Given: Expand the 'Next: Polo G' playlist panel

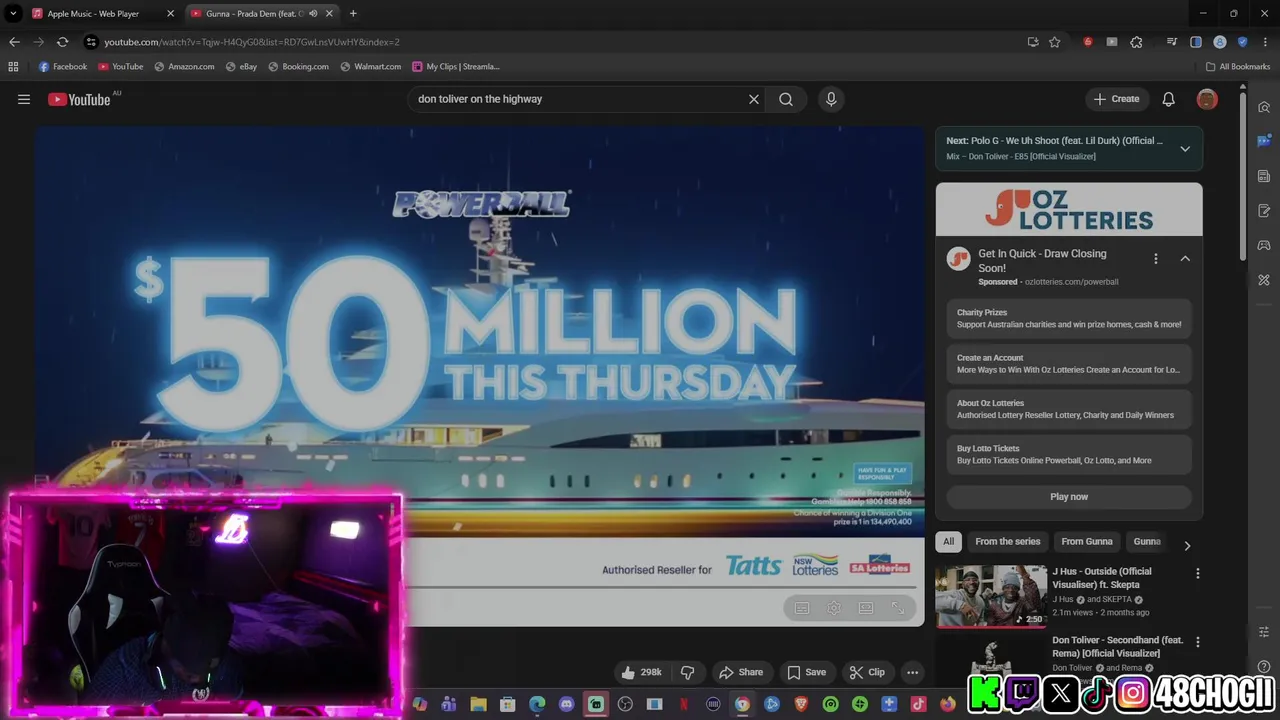Looking at the screenshot, I should click(x=1185, y=148).
